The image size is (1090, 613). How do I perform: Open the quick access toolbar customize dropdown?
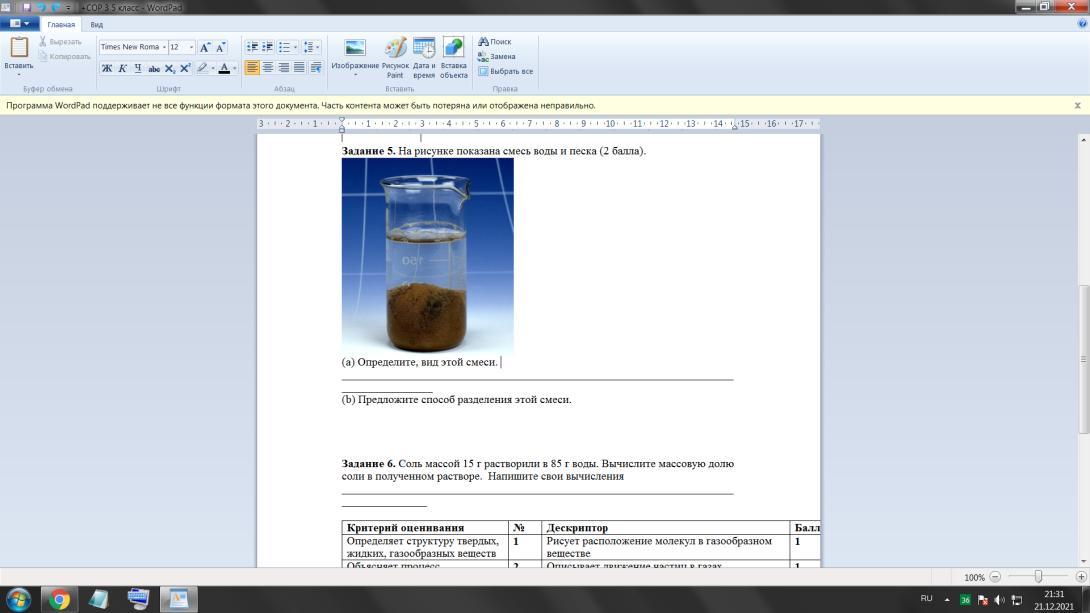click(68, 8)
